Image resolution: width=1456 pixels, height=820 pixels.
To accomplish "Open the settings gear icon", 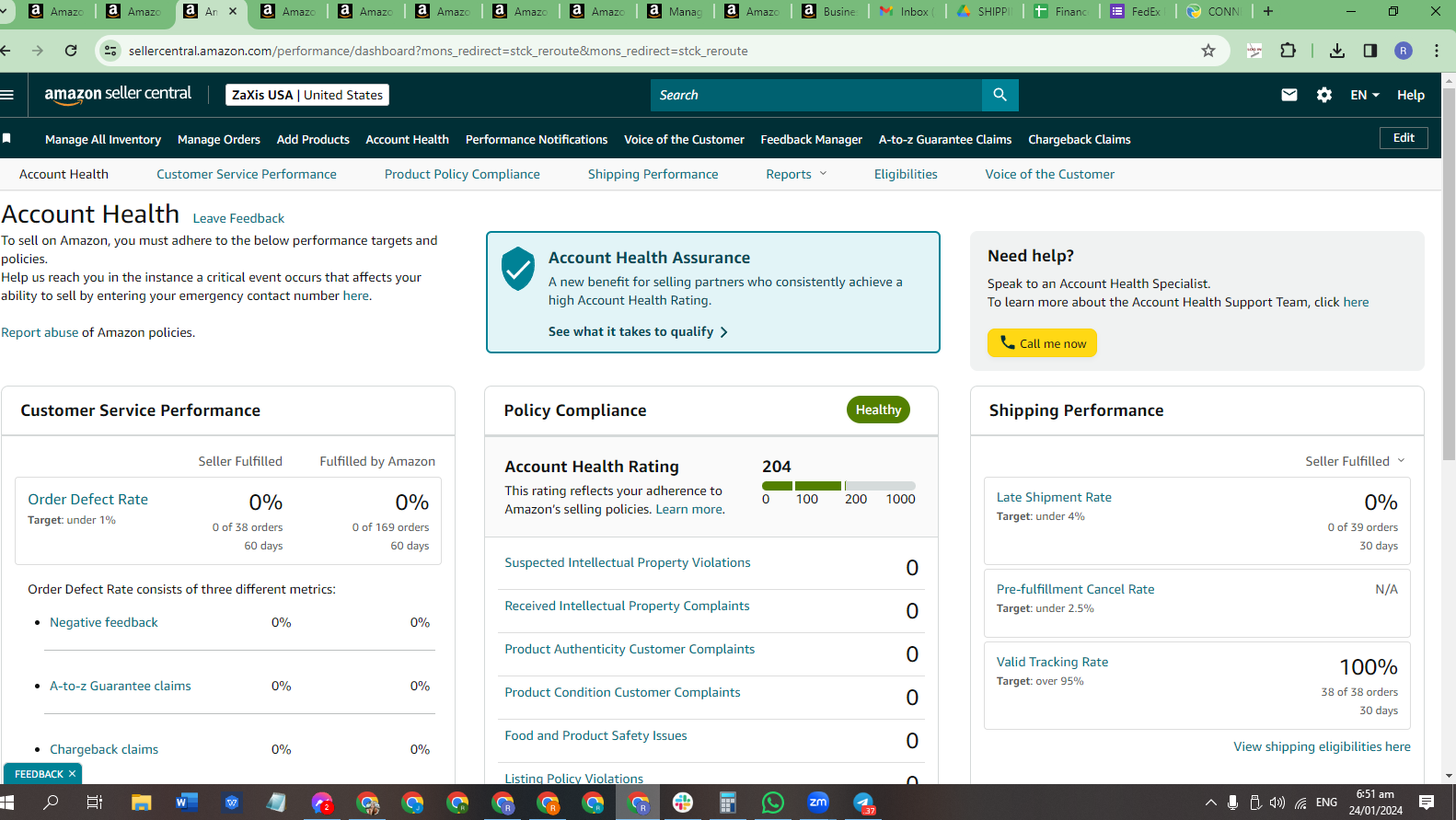I will coord(1324,95).
